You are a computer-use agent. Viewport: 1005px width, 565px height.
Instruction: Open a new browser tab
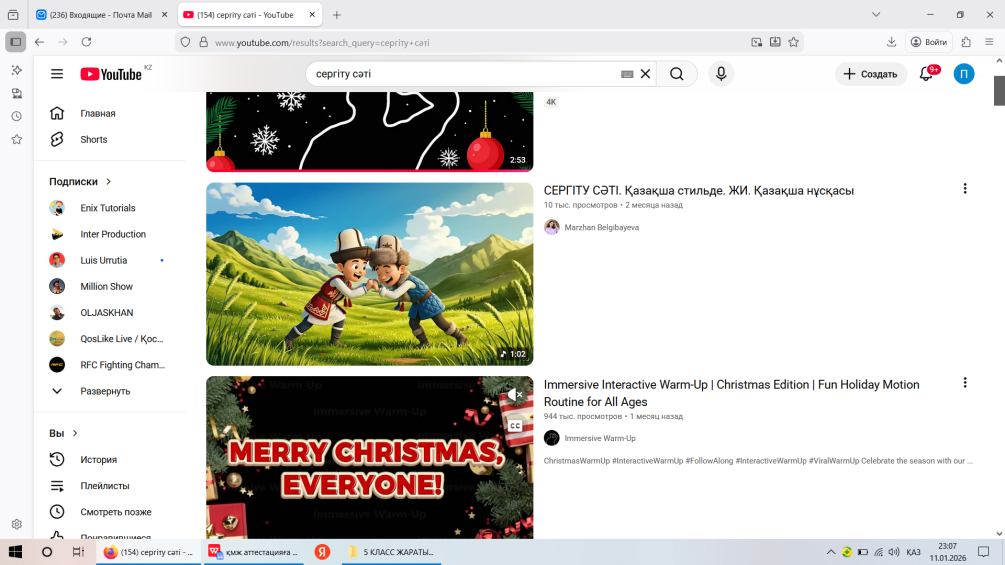tap(336, 15)
